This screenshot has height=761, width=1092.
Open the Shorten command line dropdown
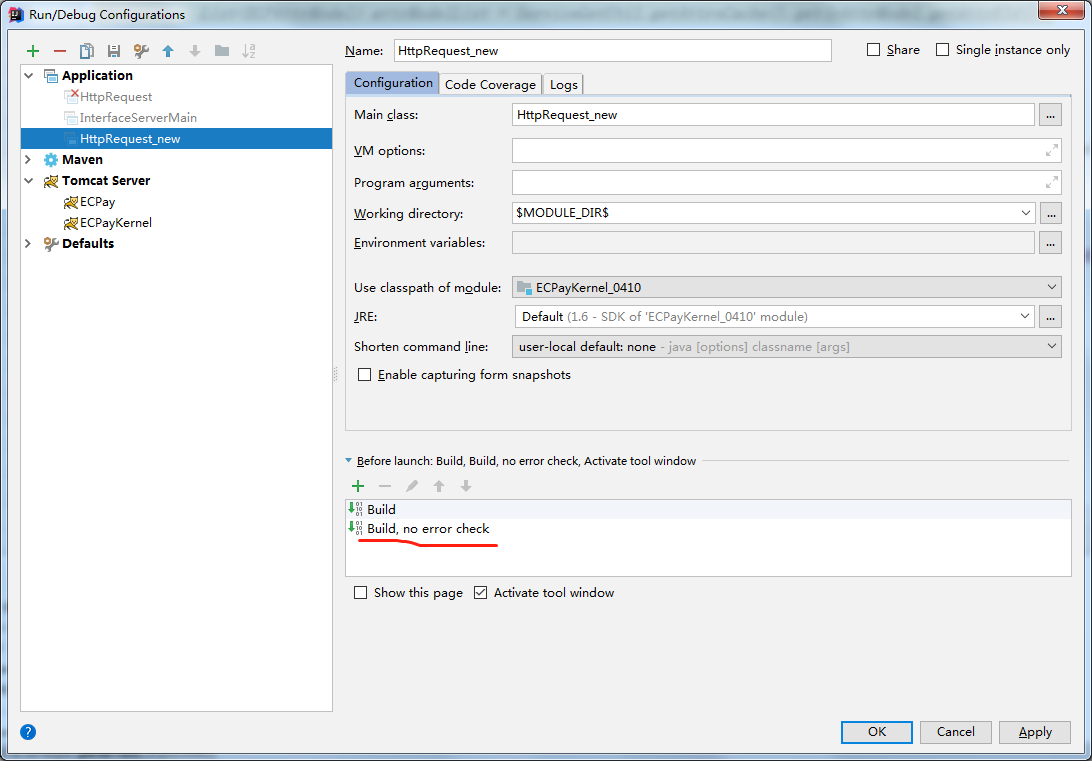pyautogui.click(x=786, y=346)
